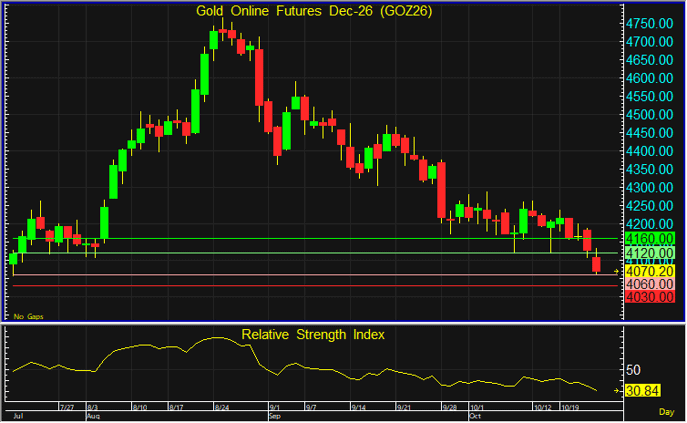The height and width of the screenshot is (423, 687).
Task: Select the 10/12 date marker
Action: coord(543,407)
